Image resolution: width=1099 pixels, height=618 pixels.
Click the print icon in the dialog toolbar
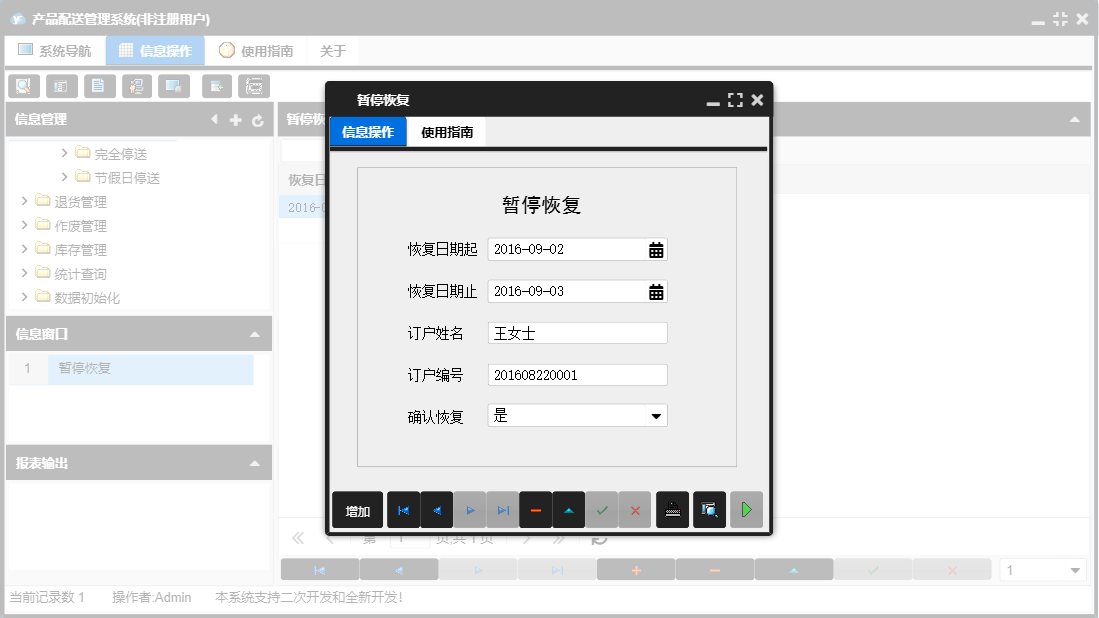click(x=672, y=510)
